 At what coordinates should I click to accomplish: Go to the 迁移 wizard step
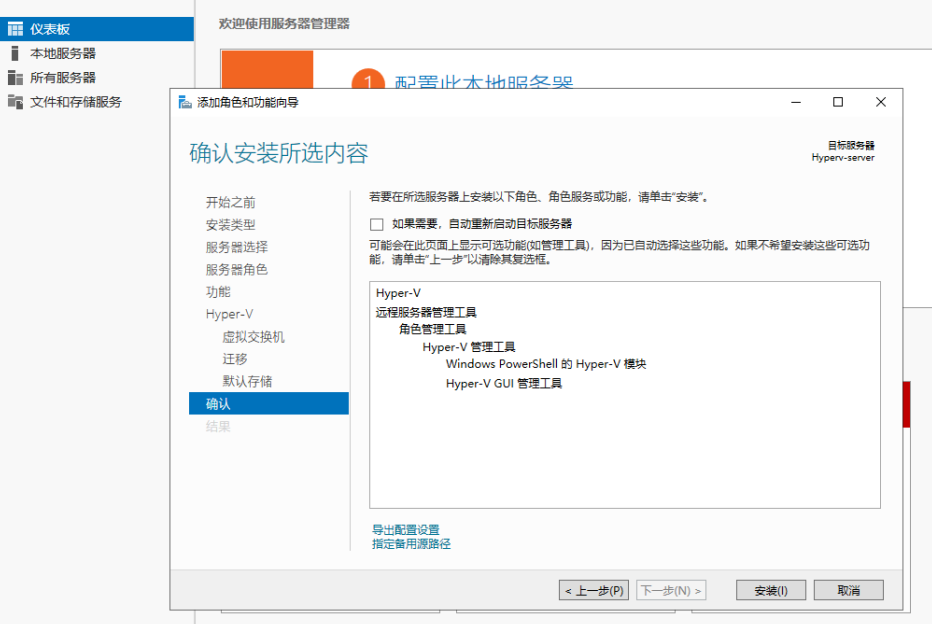[235, 359]
